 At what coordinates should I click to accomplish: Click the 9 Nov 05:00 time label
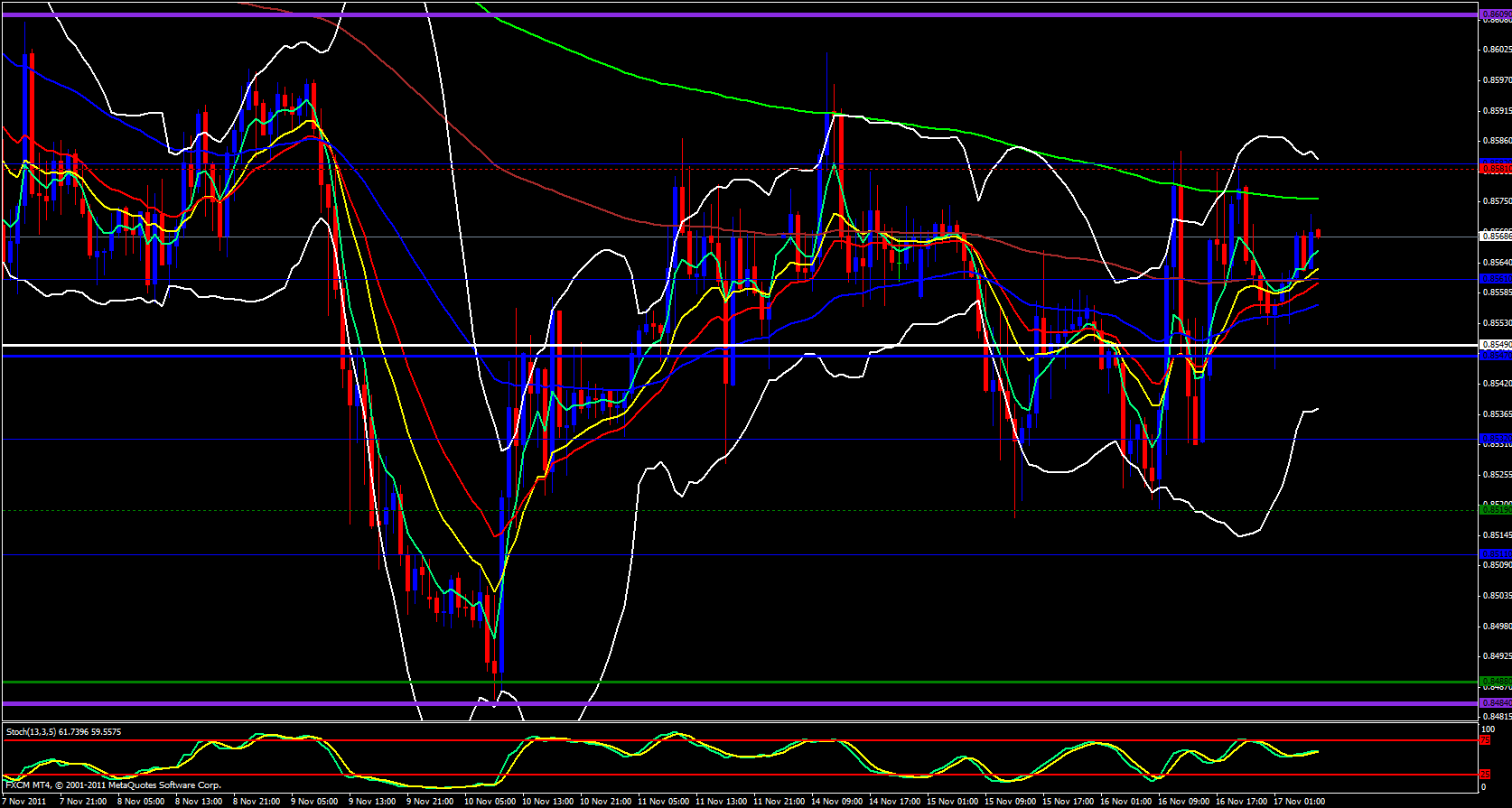[315, 802]
